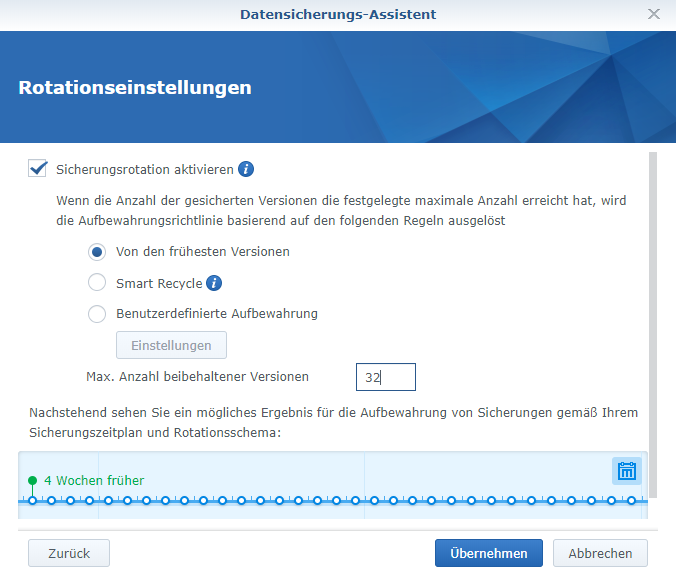676x574 pixels.
Task: Enable the Benutzerdefinierte Aufbewahrung radio option
Action: coord(97,314)
